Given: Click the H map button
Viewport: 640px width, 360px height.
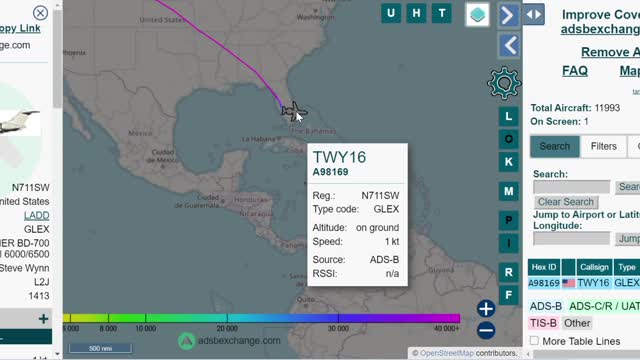Looking at the screenshot, I should point(416,13).
